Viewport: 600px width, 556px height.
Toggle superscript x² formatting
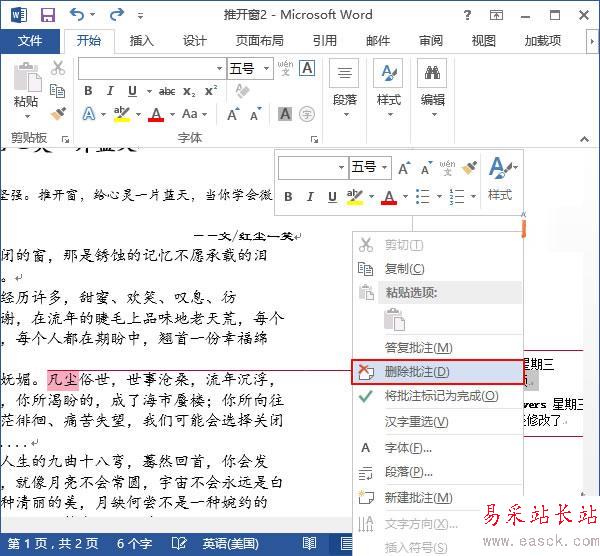(x=211, y=91)
